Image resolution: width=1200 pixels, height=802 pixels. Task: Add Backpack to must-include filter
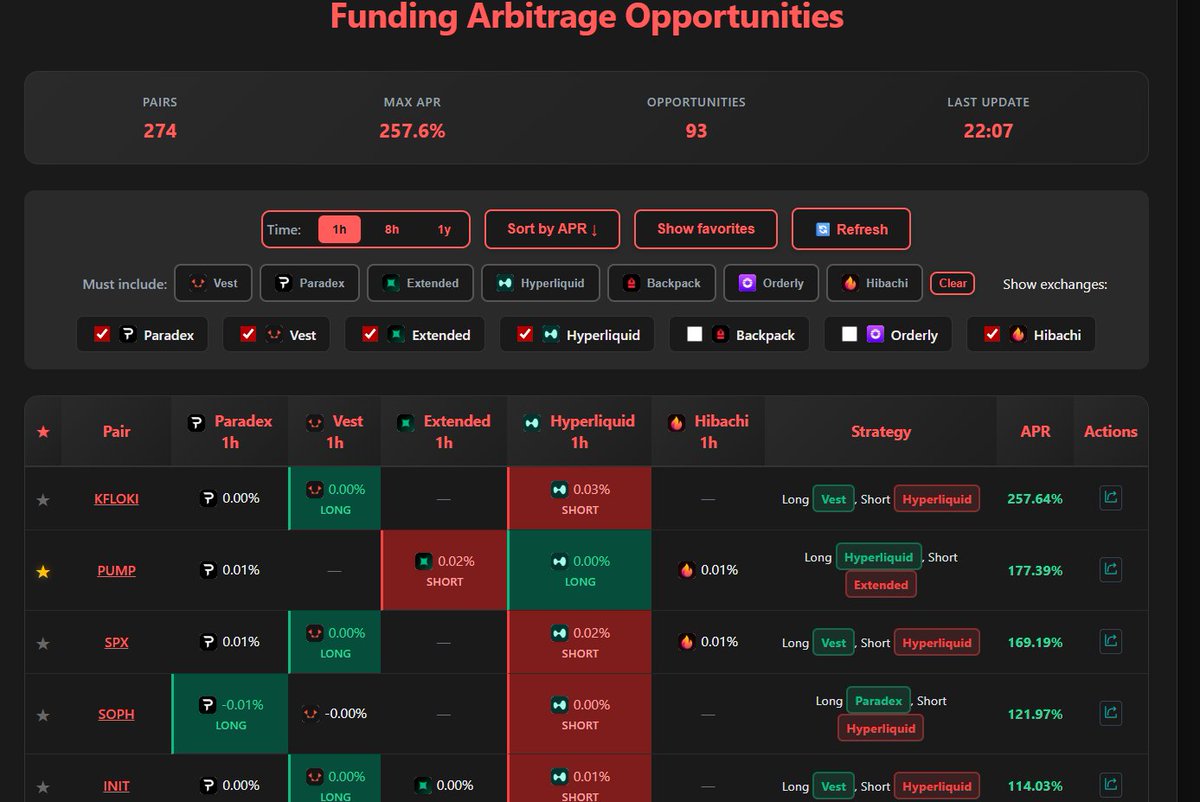662,283
